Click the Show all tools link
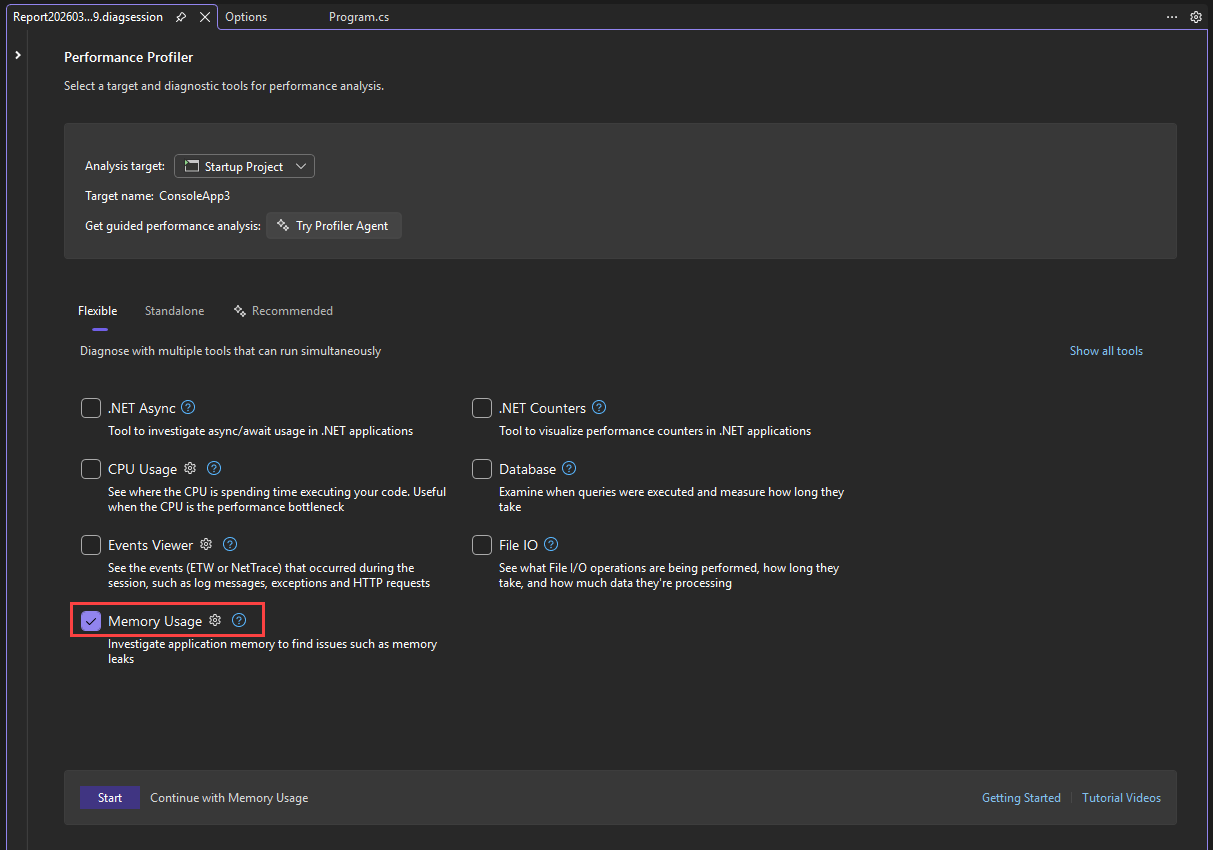 (1106, 350)
